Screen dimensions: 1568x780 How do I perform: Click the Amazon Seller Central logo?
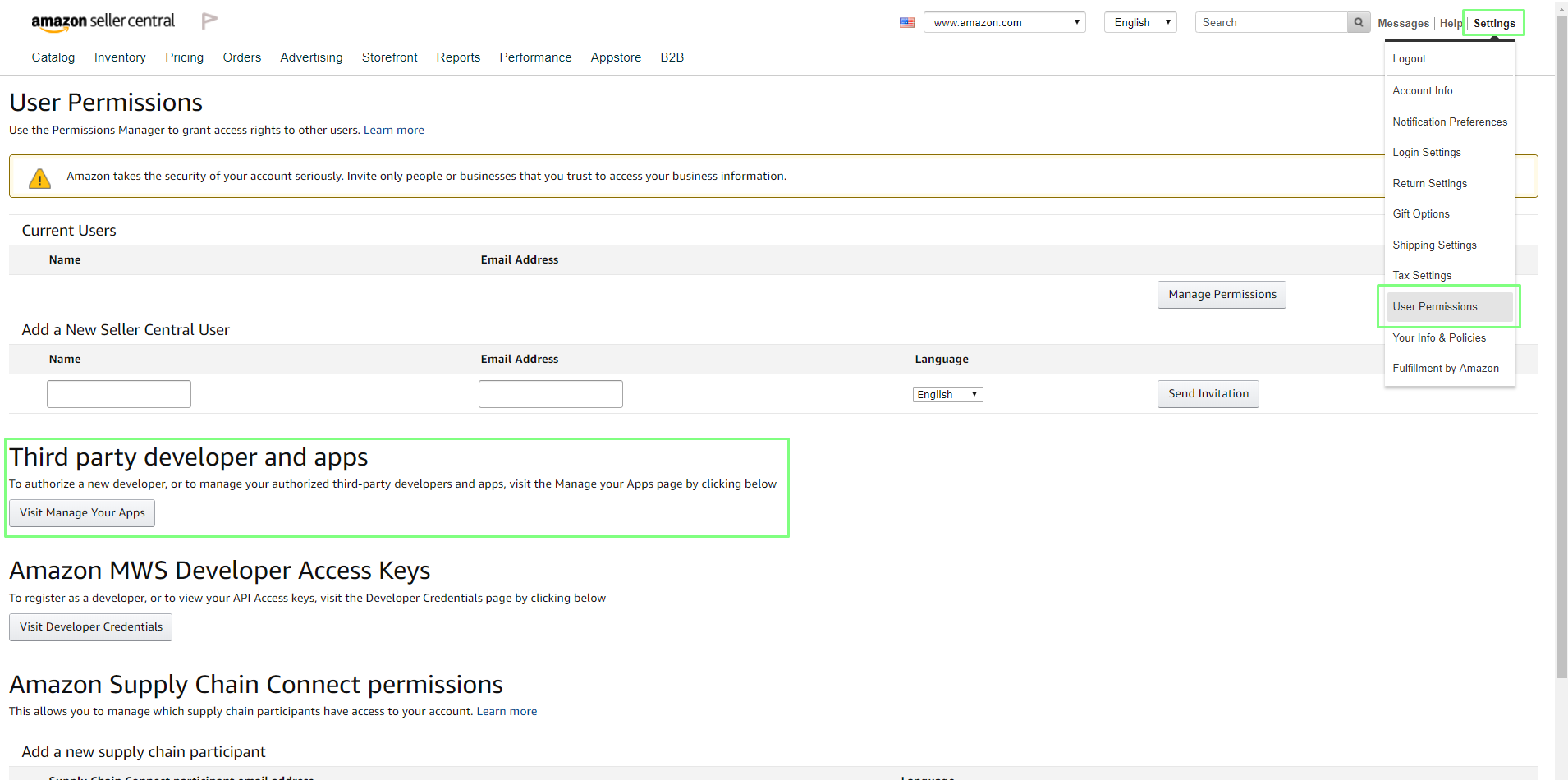coord(103,22)
